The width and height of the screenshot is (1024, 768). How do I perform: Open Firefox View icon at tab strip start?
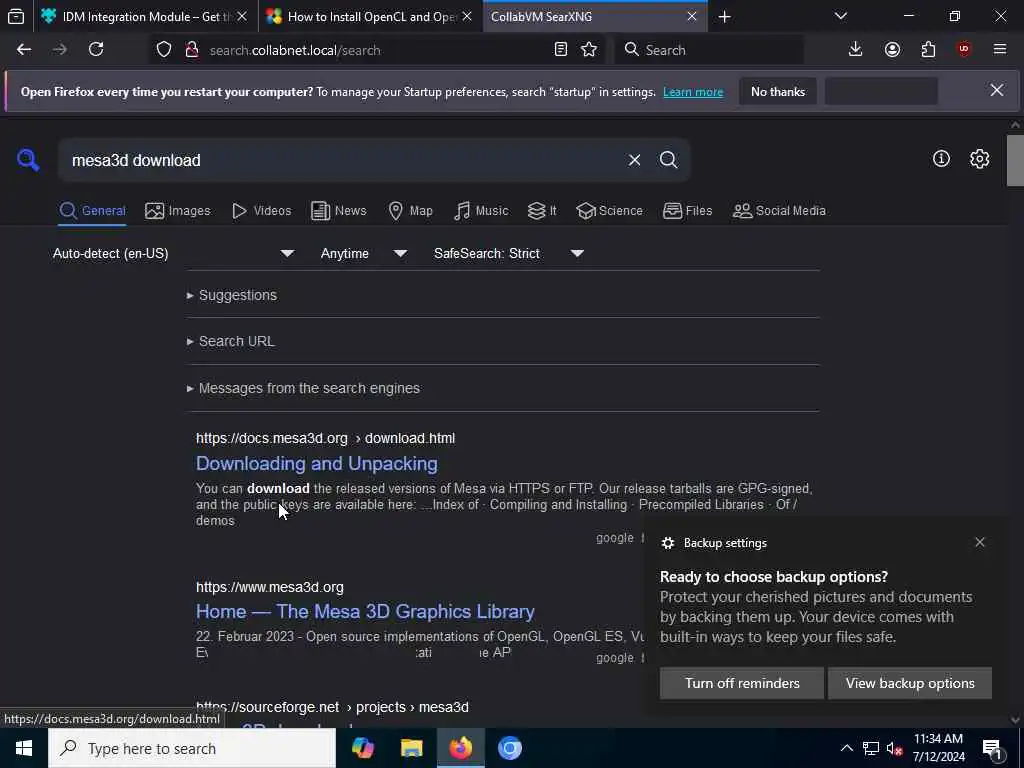click(x=16, y=17)
